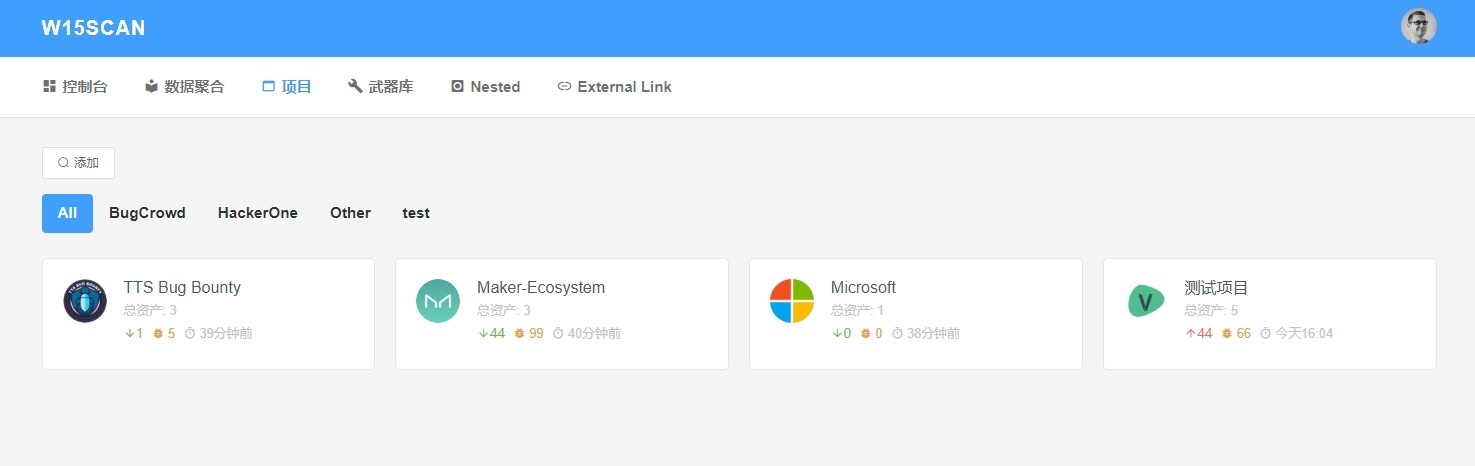Click the green V logo of 测试项目
The width and height of the screenshot is (1475, 466).
[1146, 301]
